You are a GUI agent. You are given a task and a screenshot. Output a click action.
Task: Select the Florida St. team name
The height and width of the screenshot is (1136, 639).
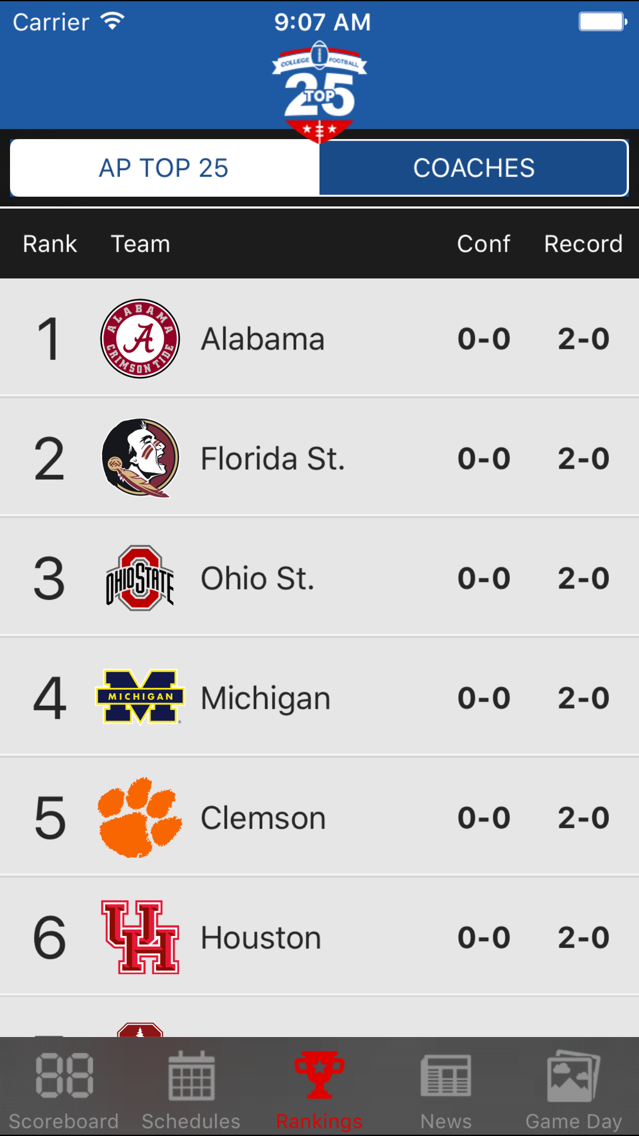click(x=273, y=459)
